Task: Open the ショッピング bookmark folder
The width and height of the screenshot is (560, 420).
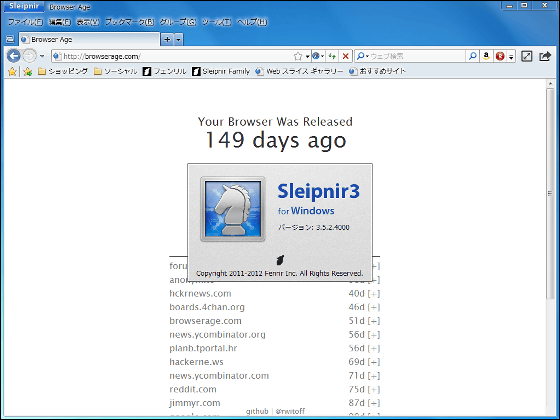Action: pos(63,71)
